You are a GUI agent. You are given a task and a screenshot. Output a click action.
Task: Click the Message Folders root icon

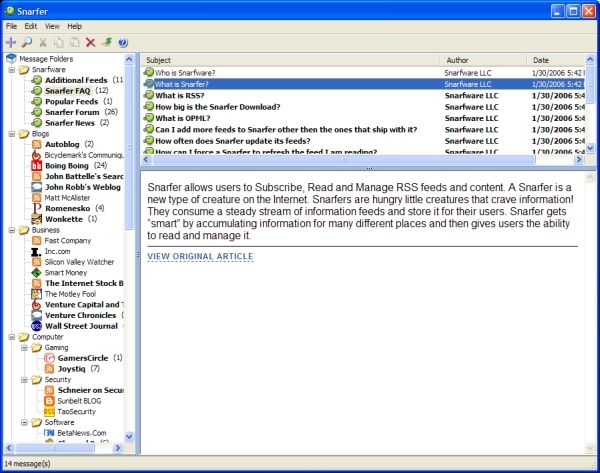click(11, 59)
